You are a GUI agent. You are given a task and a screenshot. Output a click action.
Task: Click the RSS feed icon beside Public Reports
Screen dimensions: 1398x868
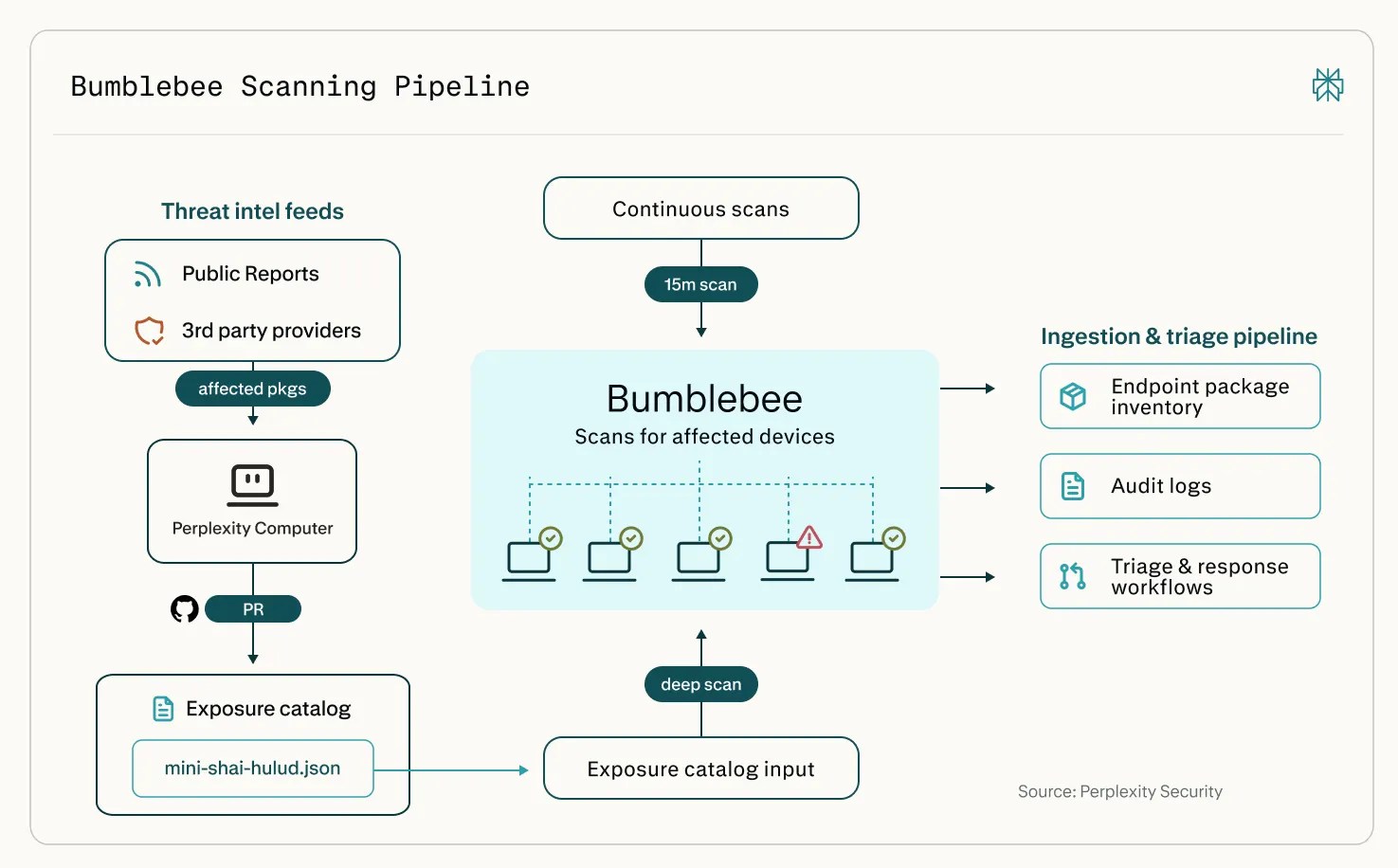pos(147,274)
